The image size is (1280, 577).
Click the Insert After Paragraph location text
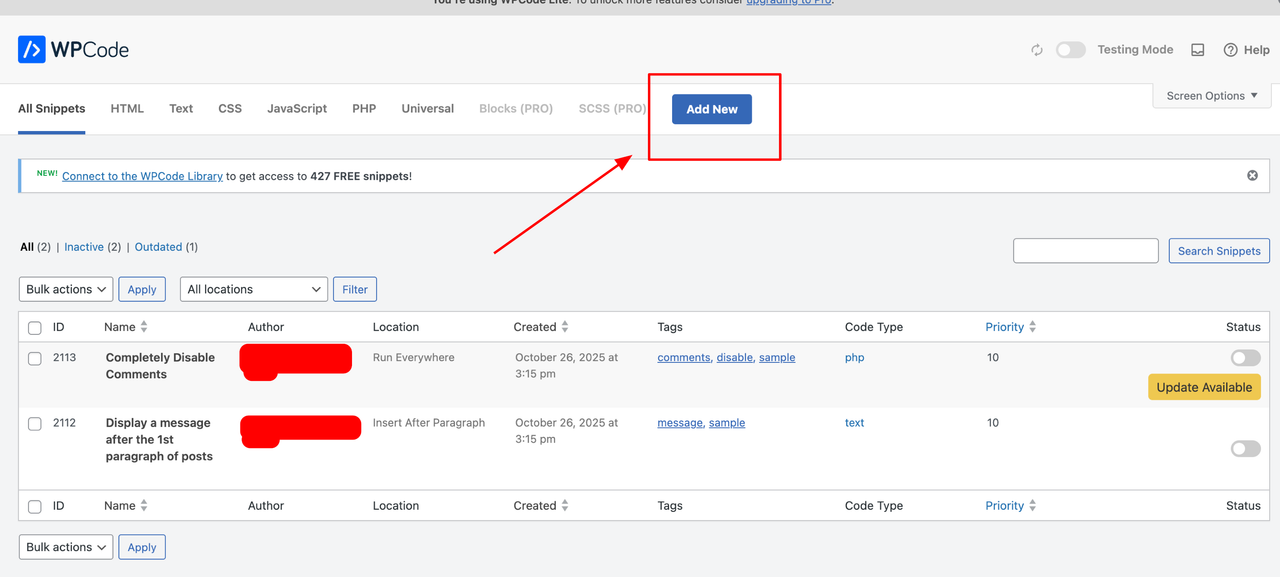coord(429,423)
